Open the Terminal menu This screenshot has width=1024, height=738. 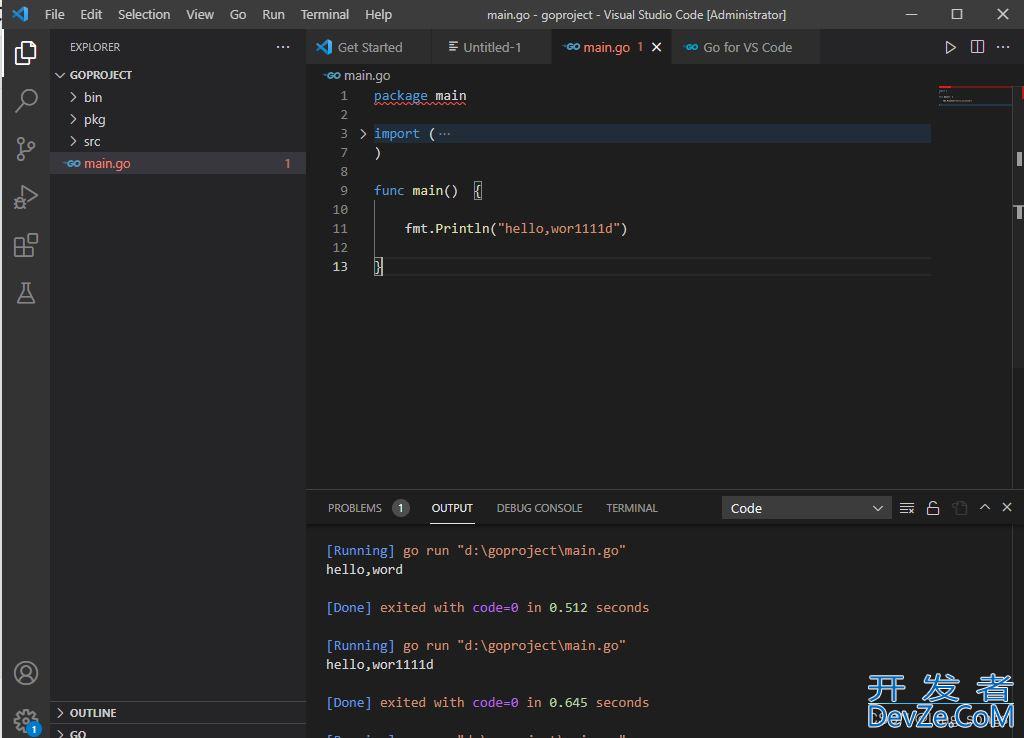(x=325, y=14)
